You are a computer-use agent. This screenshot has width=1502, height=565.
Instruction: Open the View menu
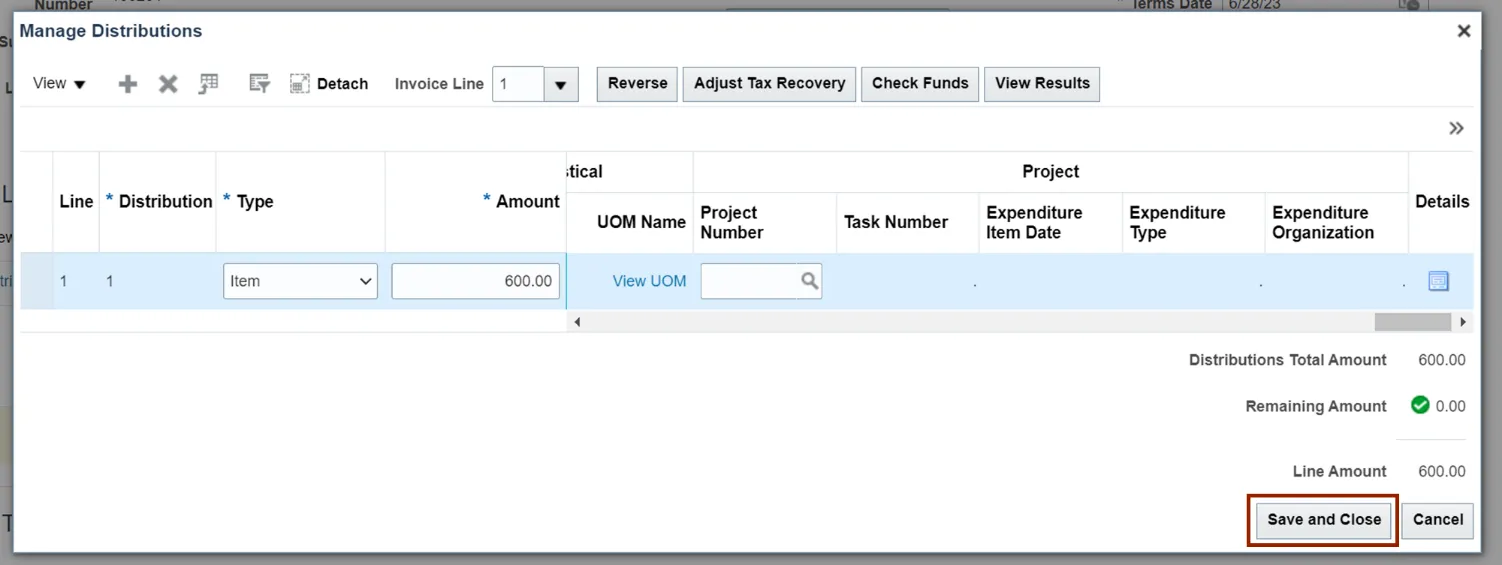(x=59, y=84)
